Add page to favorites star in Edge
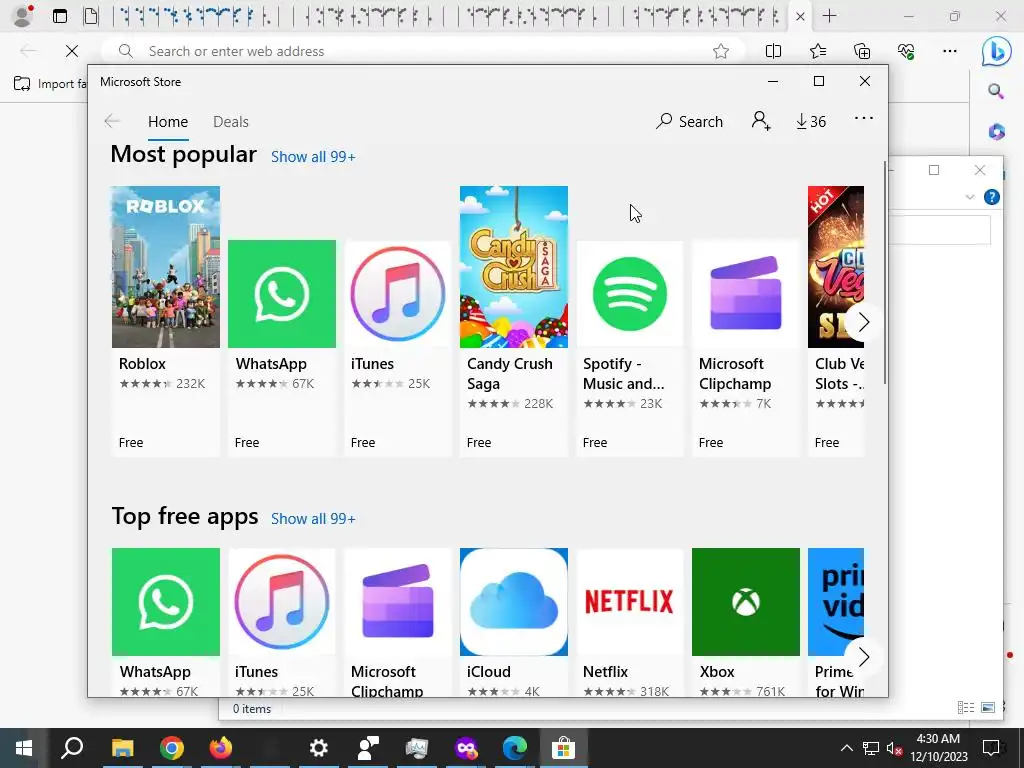This screenshot has width=1024, height=768. [x=720, y=51]
